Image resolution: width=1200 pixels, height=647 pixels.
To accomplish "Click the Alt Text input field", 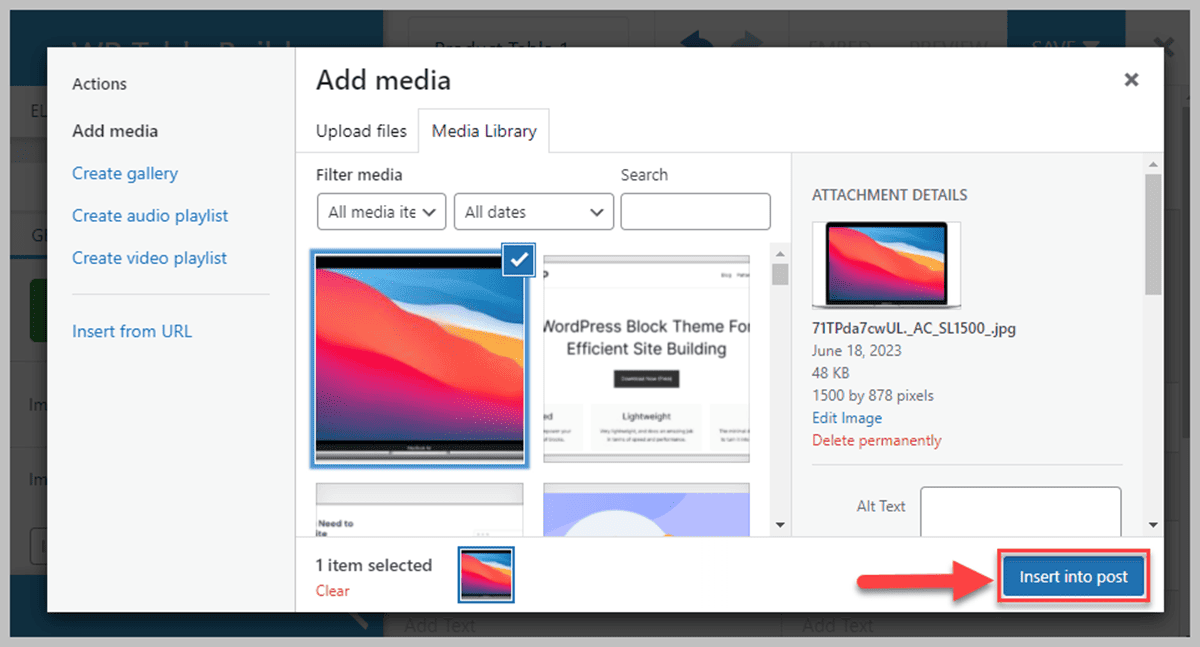I will pyautogui.click(x=1019, y=510).
